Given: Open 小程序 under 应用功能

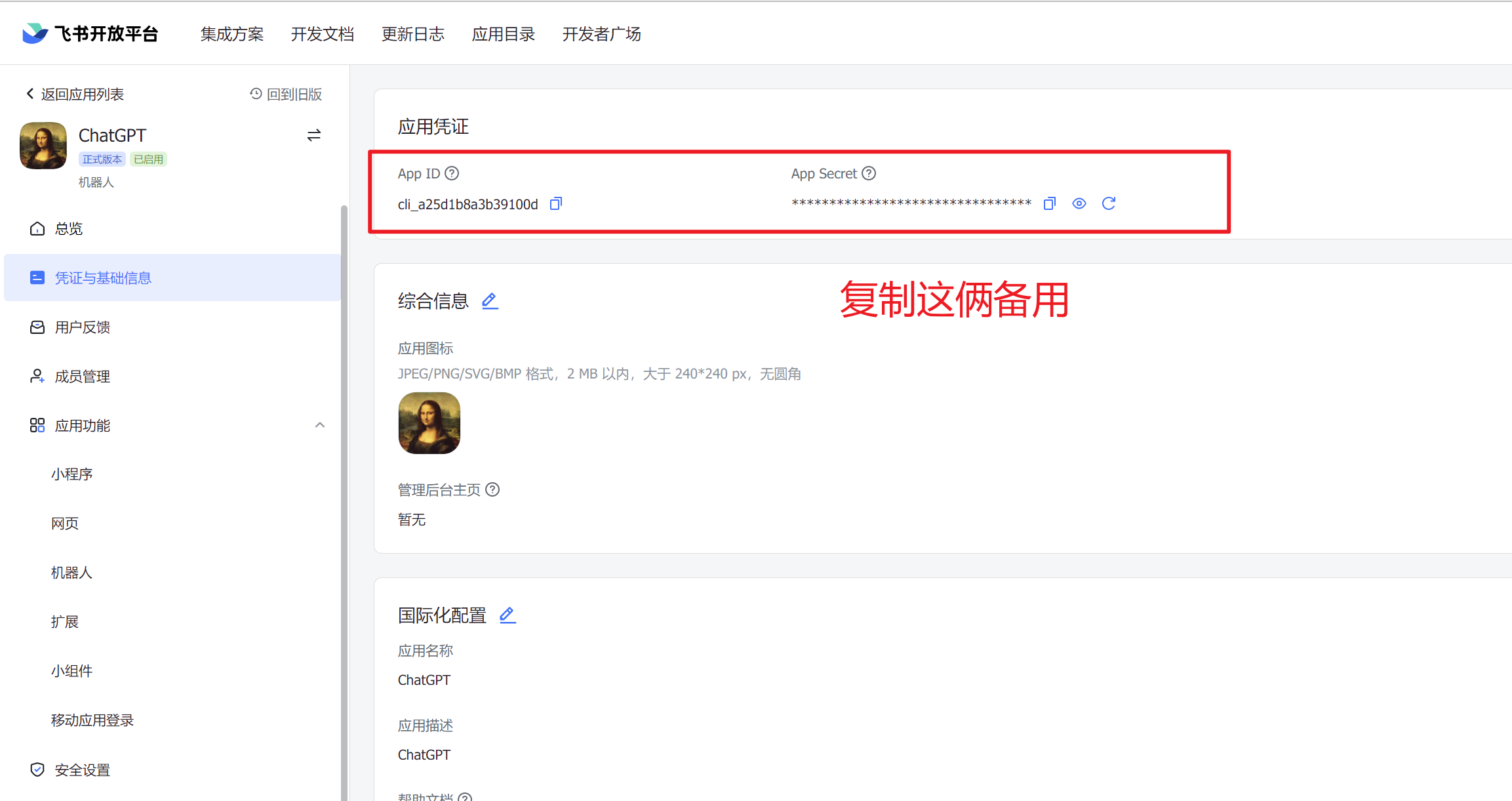Looking at the screenshot, I should tap(72, 474).
